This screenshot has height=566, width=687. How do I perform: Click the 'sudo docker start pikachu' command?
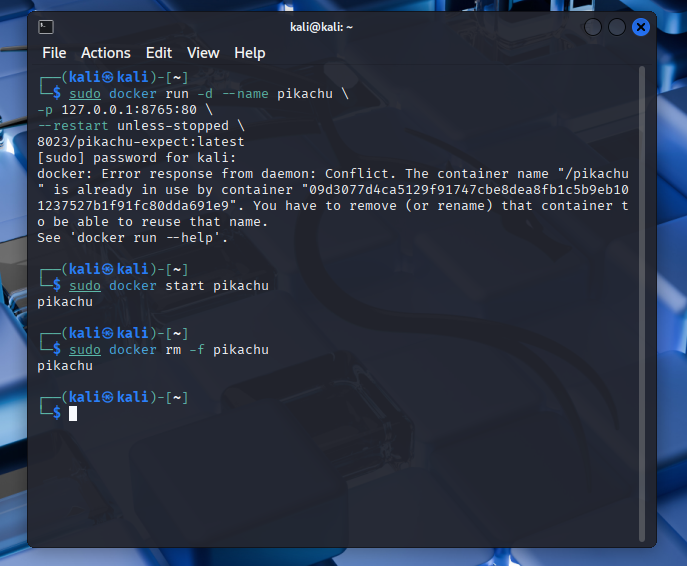[x=168, y=285]
